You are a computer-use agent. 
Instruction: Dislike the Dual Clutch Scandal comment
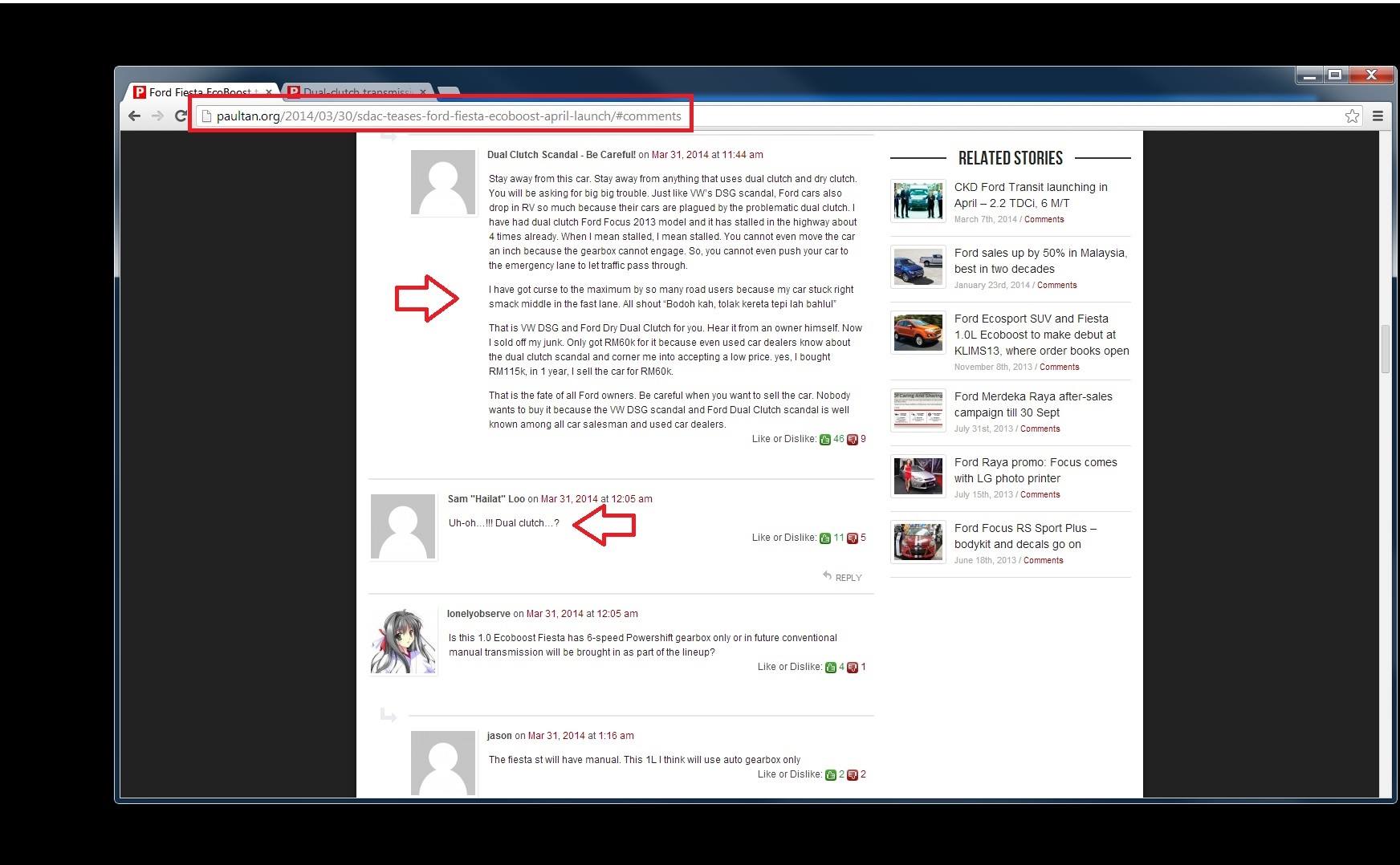click(x=853, y=440)
